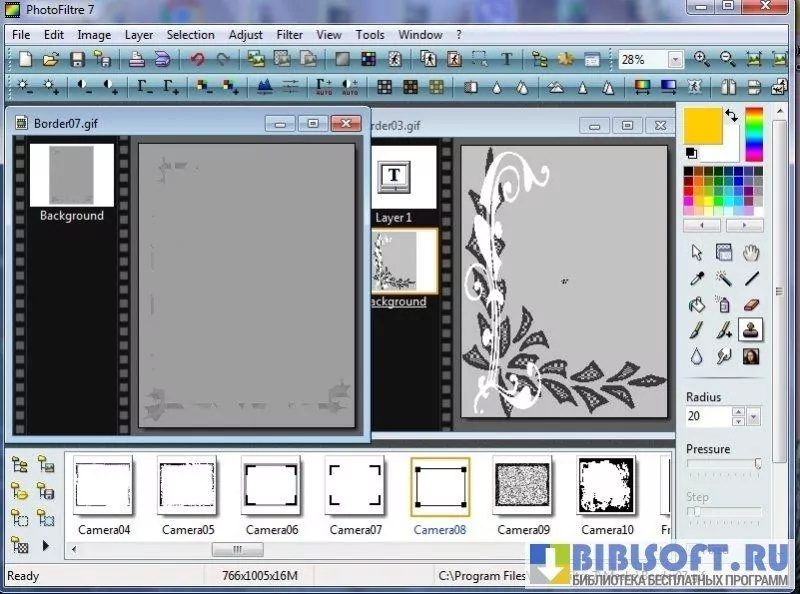The width and height of the screenshot is (800, 594).
Task: Open the Filter menu
Action: pos(290,34)
